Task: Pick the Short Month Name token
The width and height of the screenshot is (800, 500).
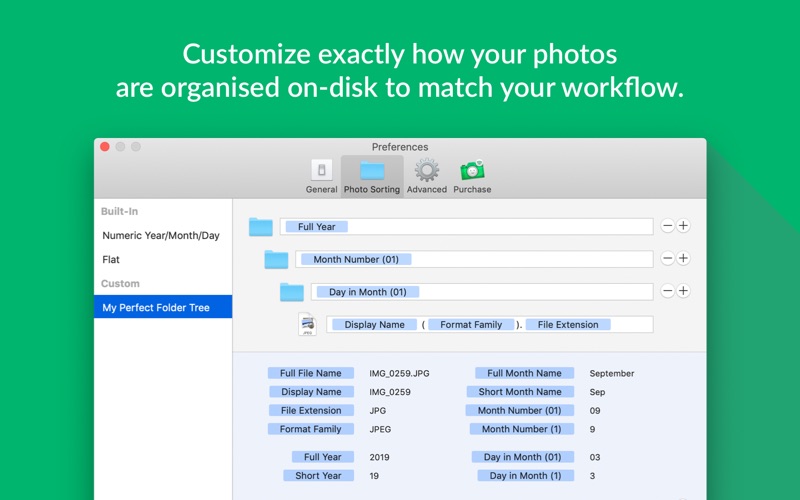Action: coord(520,392)
